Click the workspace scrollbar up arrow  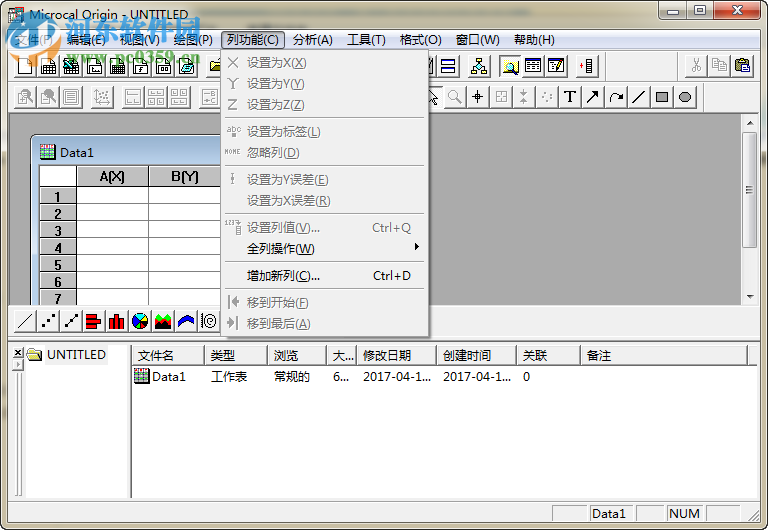pos(750,123)
